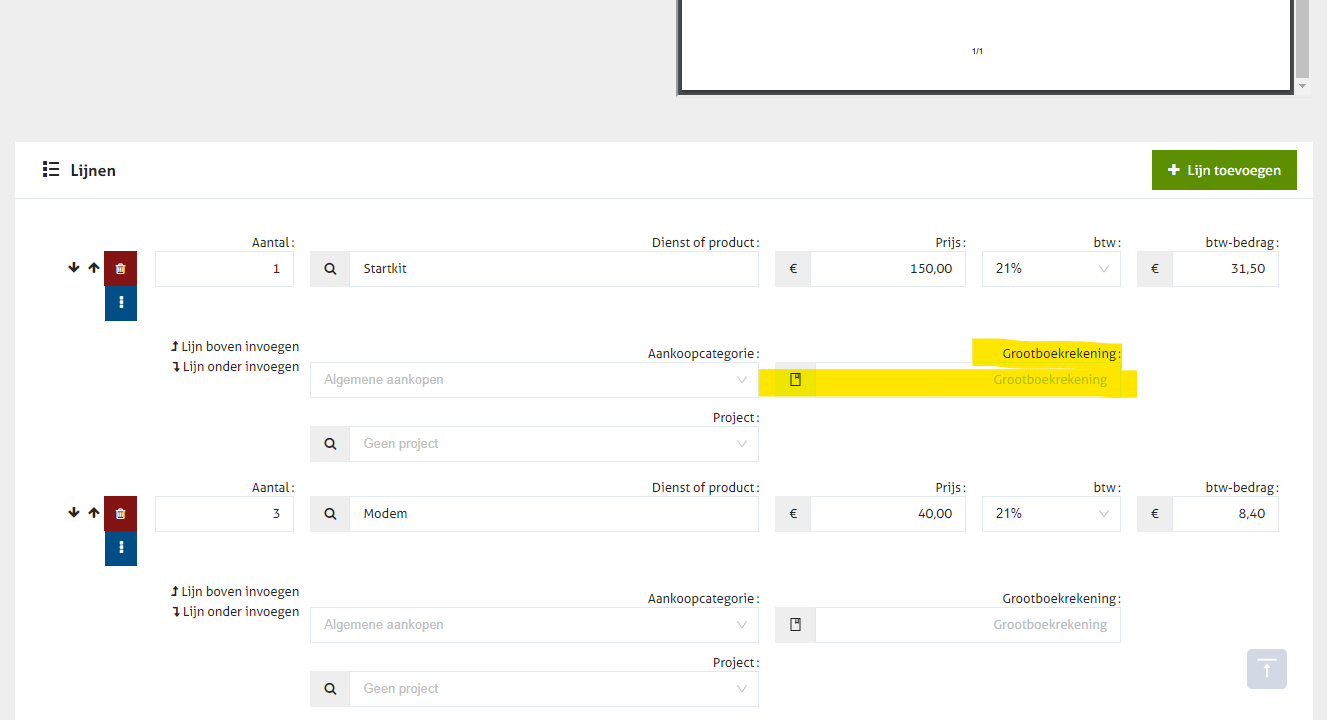This screenshot has height=720, width=1327.
Task: Expand Aankoopcategorie dropdown for Startkit line
Action: (534, 380)
